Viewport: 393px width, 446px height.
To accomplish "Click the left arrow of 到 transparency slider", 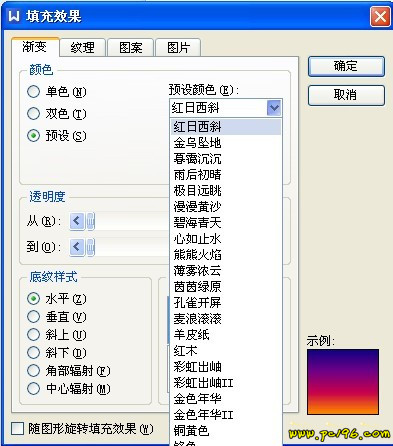I will coord(77,247).
